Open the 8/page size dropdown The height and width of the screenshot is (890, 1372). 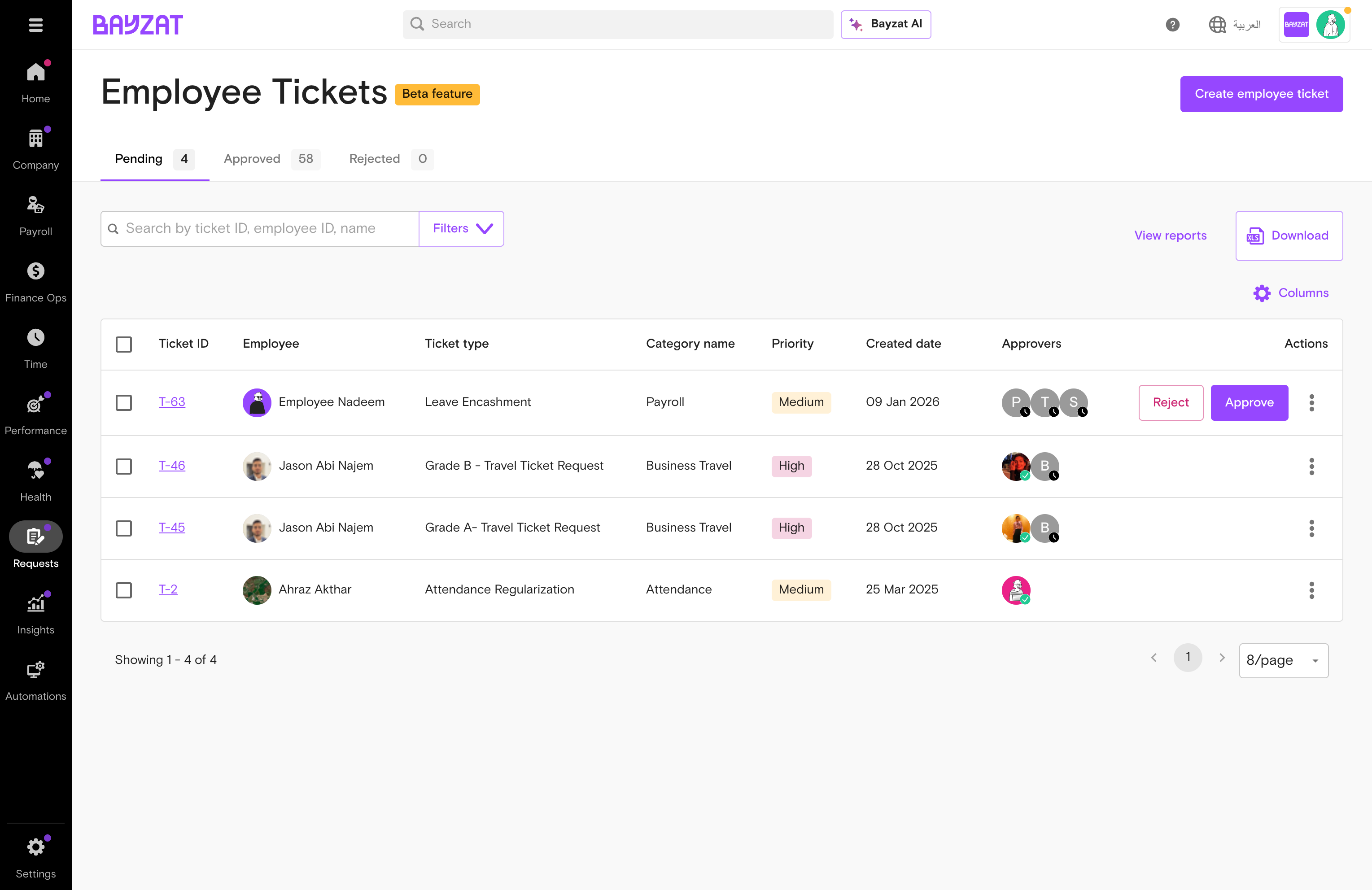point(1283,660)
